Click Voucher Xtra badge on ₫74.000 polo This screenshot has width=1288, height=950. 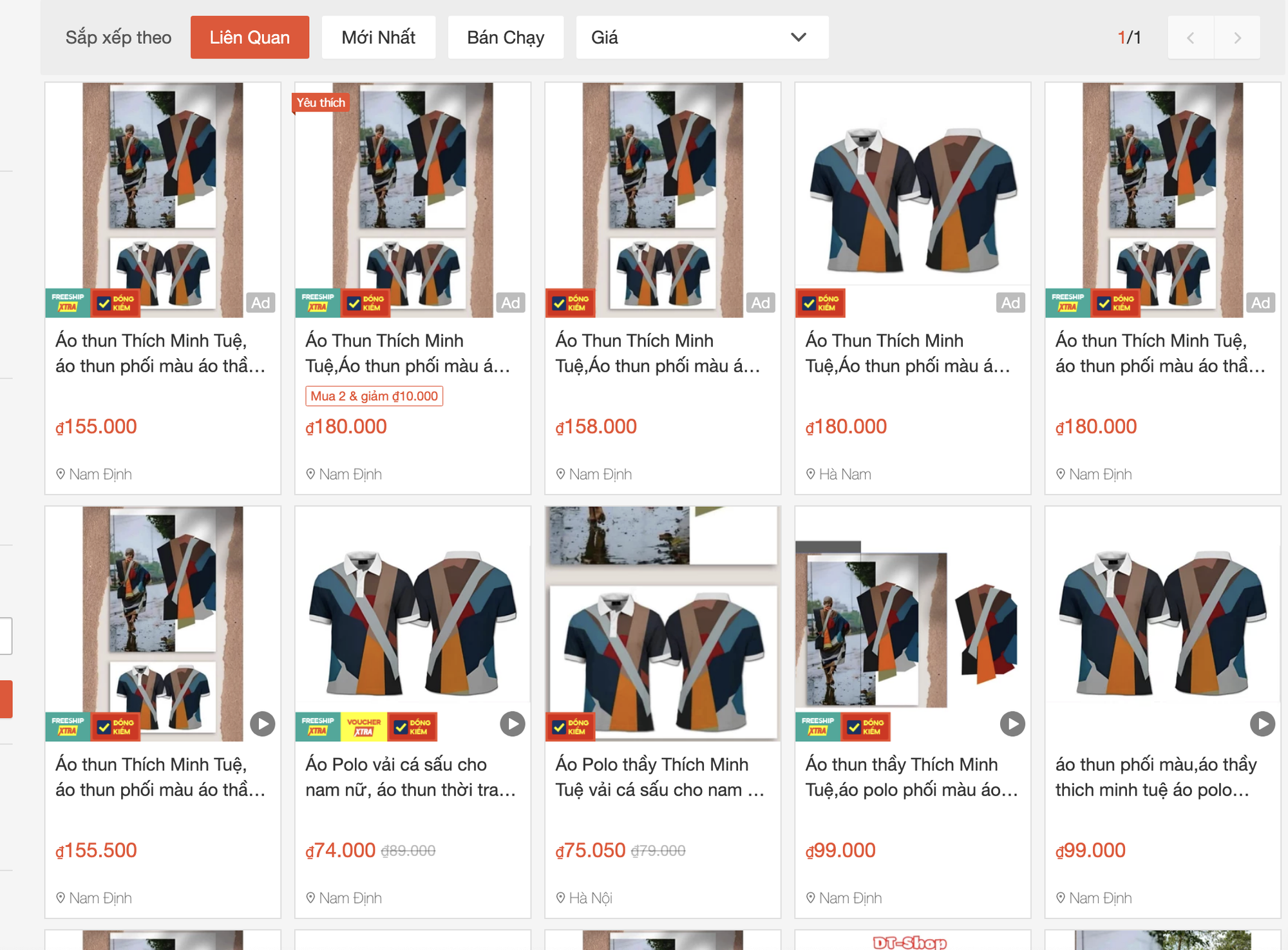(363, 727)
